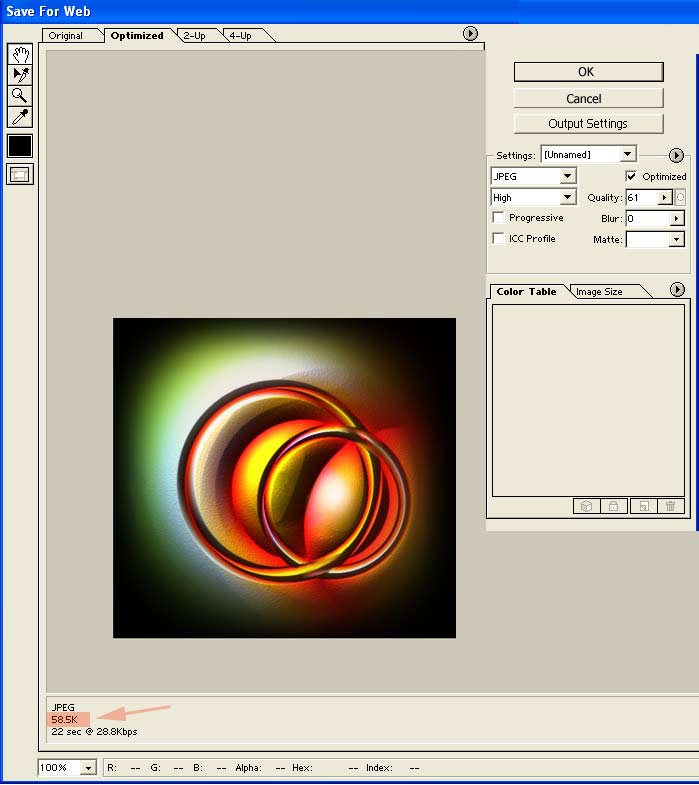
Task: Open the preview pane flyout menu arrow
Action: 470,34
